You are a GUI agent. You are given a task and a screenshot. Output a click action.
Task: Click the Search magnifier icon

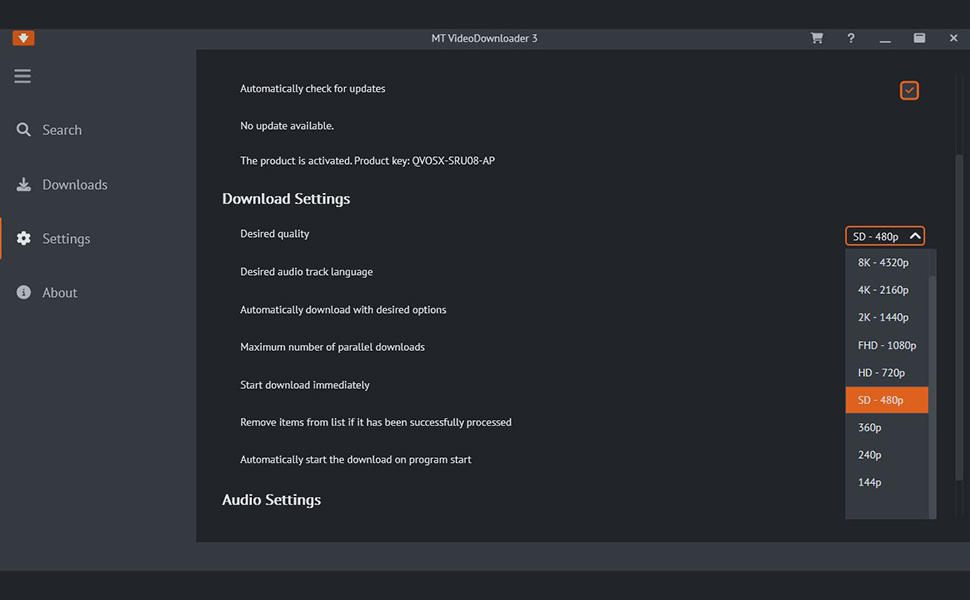24,129
